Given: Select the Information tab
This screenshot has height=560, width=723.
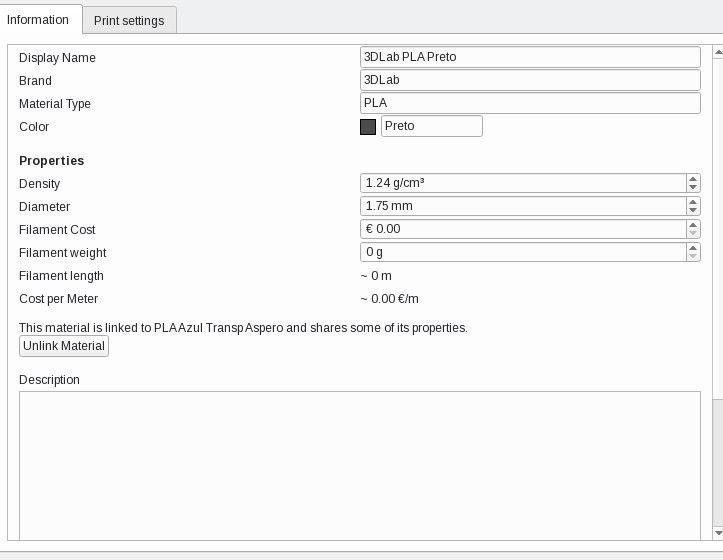Looking at the screenshot, I should coord(38,20).
